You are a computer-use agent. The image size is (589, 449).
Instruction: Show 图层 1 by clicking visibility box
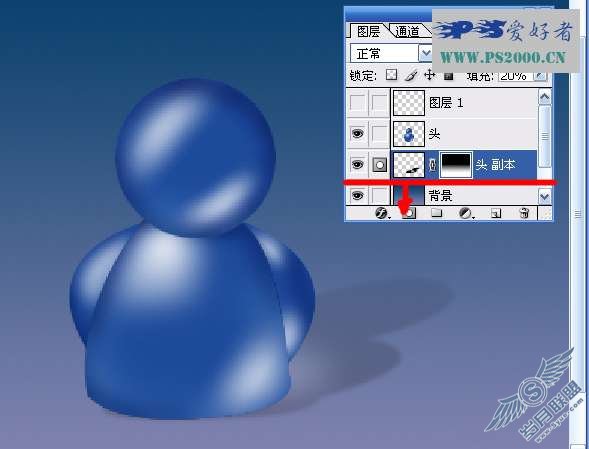(357, 102)
